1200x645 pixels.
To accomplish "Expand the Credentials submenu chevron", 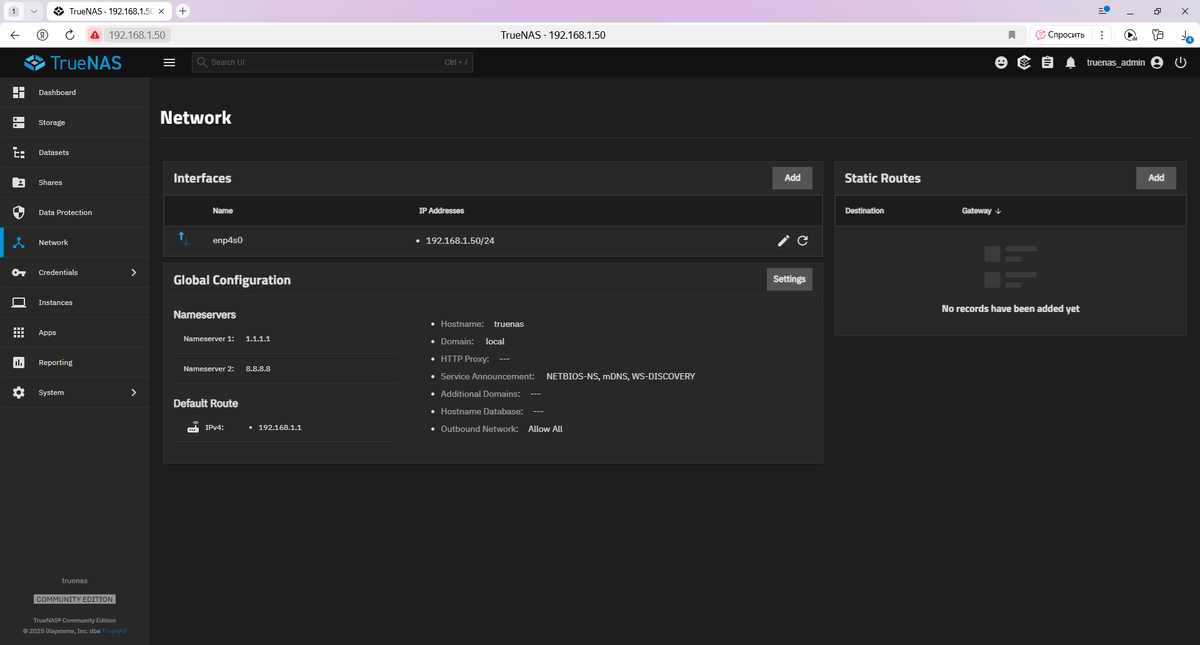I will click(134, 272).
